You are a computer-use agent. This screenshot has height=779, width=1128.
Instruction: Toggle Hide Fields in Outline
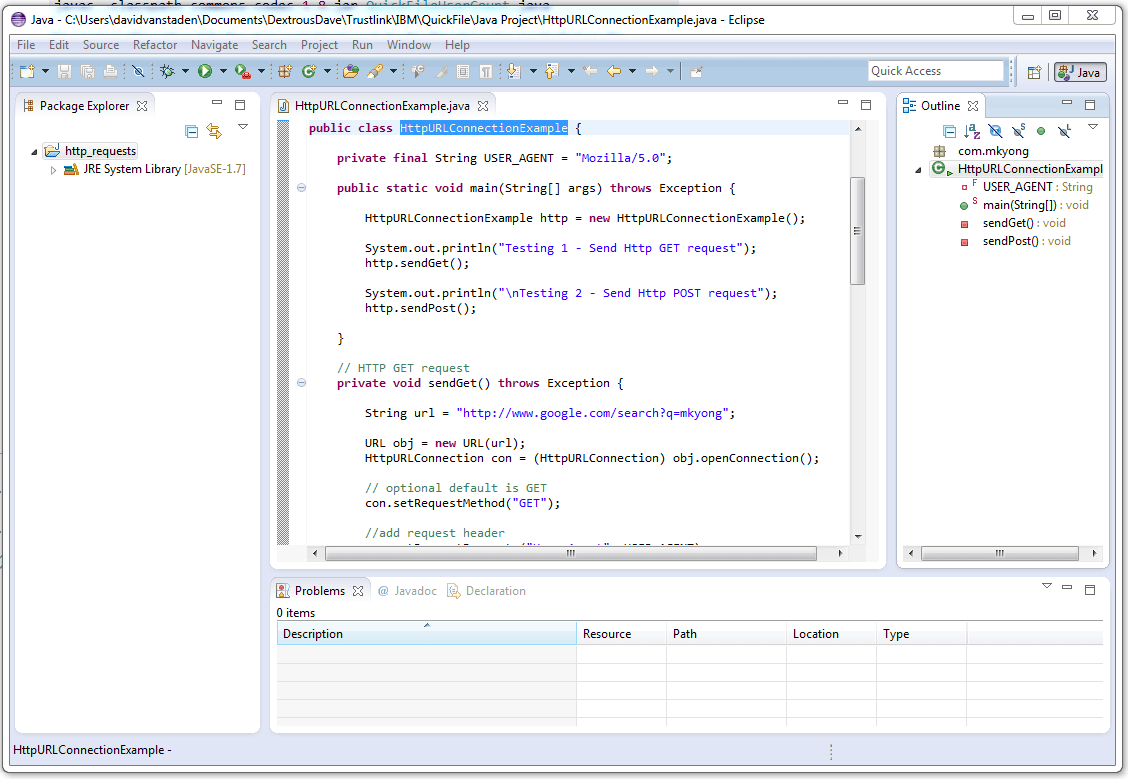pos(995,131)
